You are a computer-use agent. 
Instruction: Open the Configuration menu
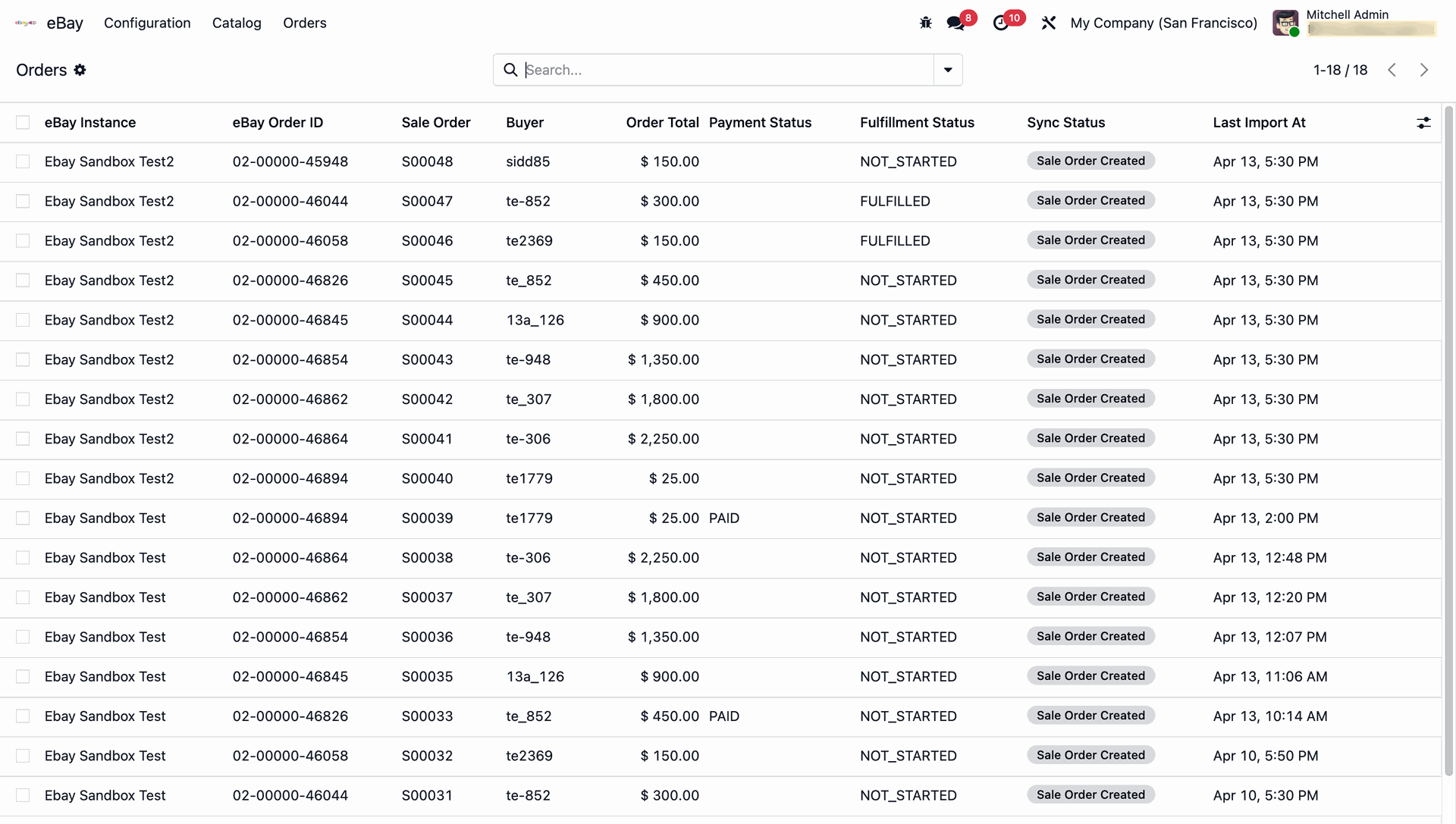(147, 23)
